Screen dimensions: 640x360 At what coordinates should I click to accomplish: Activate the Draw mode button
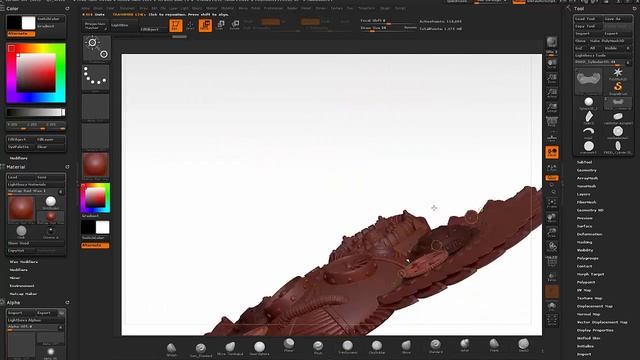click(x=190, y=25)
